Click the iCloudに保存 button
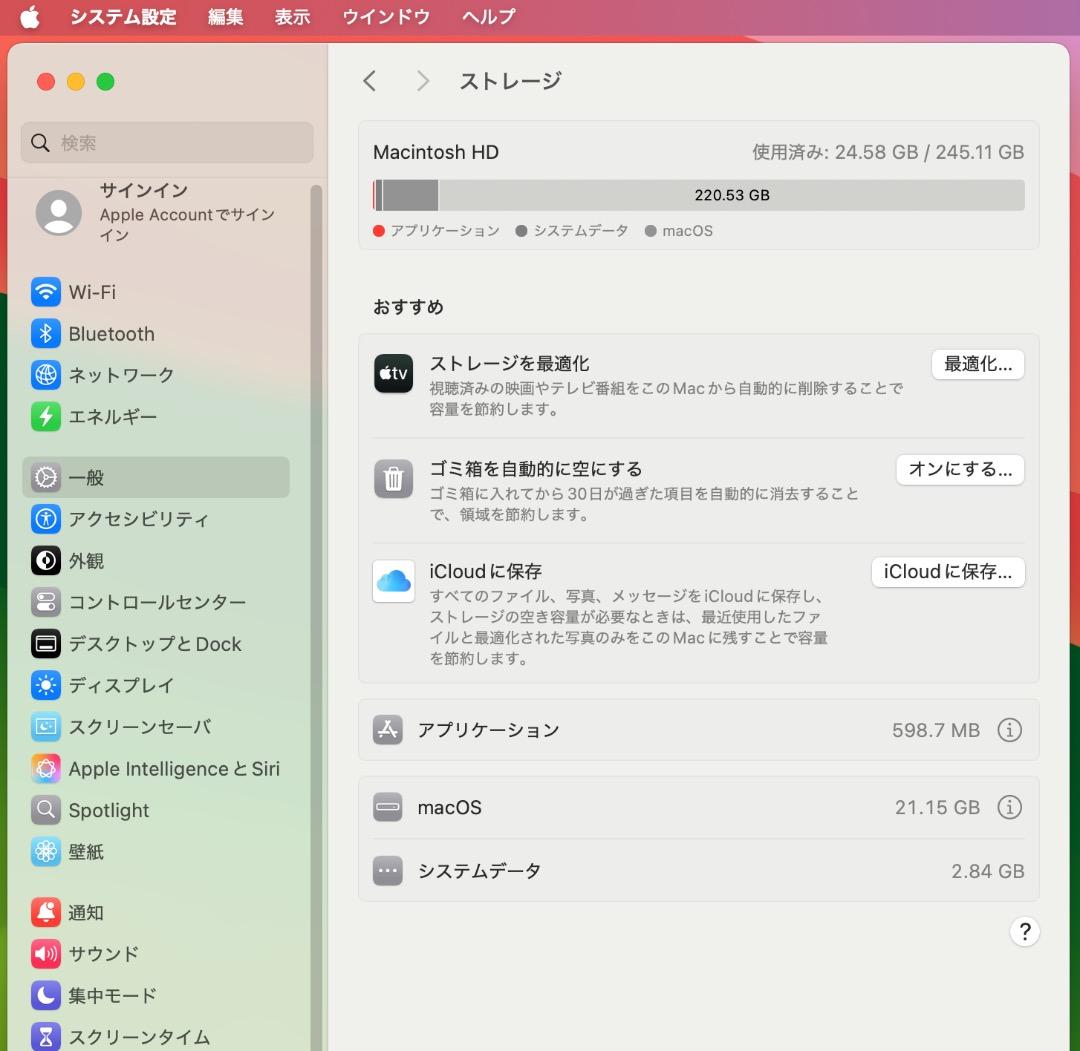Image resolution: width=1080 pixels, height=1051 pixels. (x=947, y=572)
